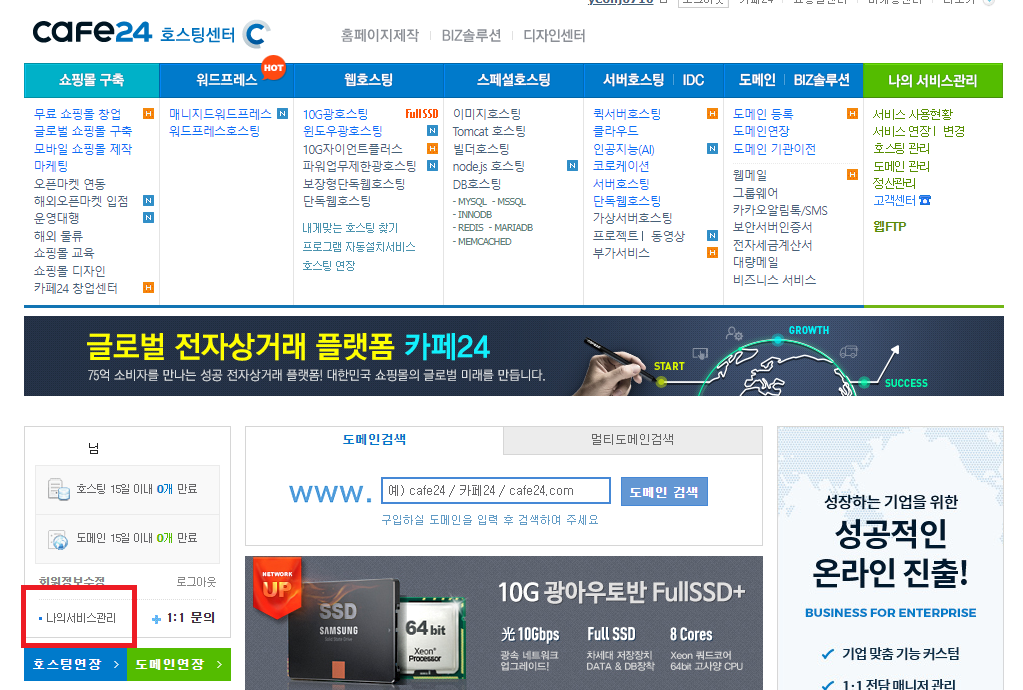Click the blue C emblem beside the logo

[x=256, y=34]
